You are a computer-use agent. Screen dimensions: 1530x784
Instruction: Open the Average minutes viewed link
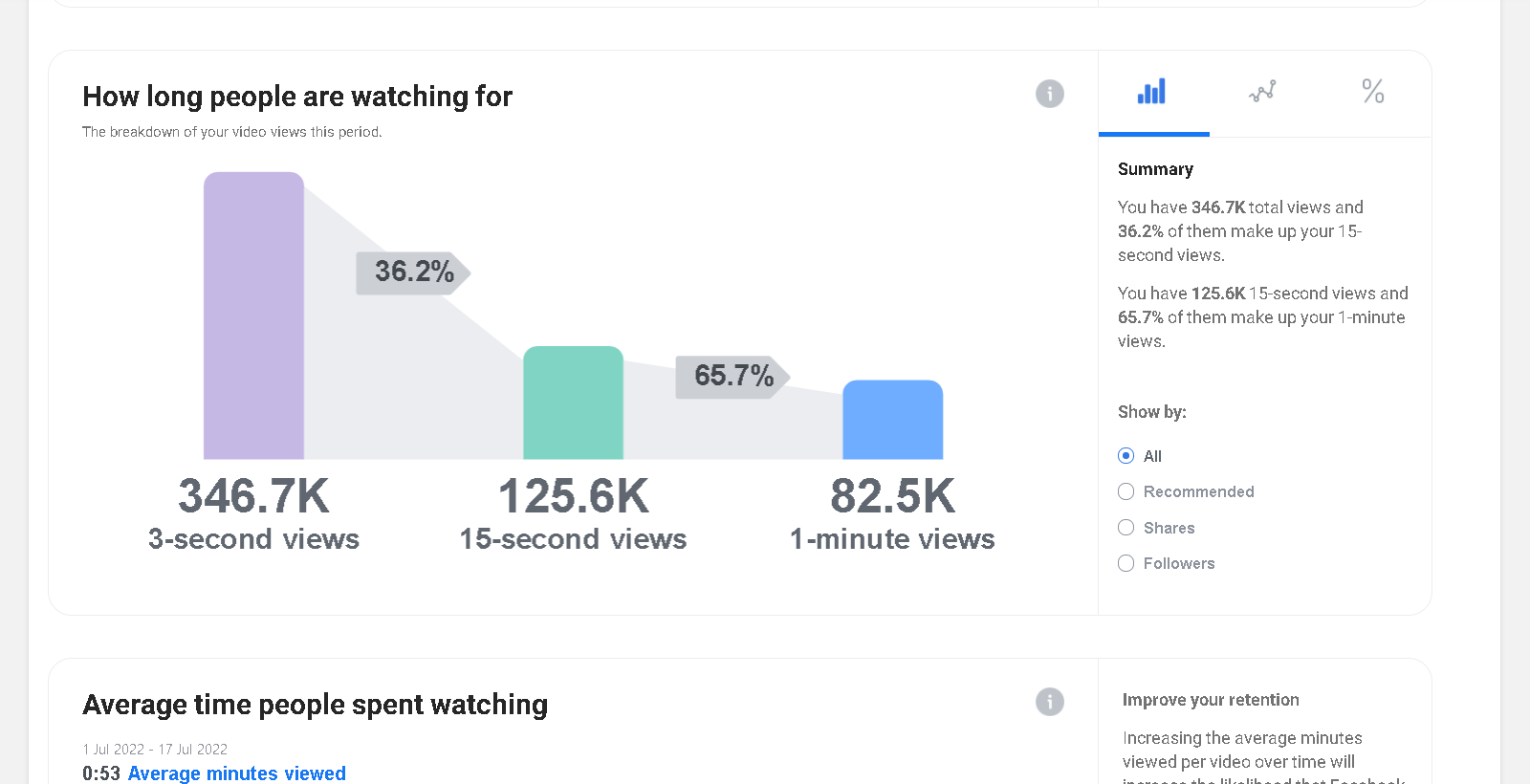(x=237, y=773)
